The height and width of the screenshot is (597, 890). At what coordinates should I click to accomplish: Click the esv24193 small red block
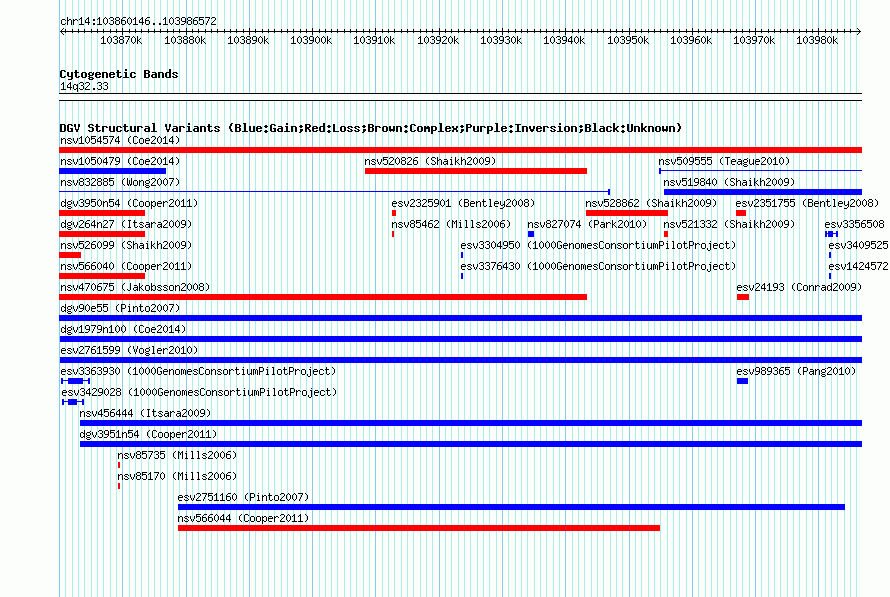(743, 297)
